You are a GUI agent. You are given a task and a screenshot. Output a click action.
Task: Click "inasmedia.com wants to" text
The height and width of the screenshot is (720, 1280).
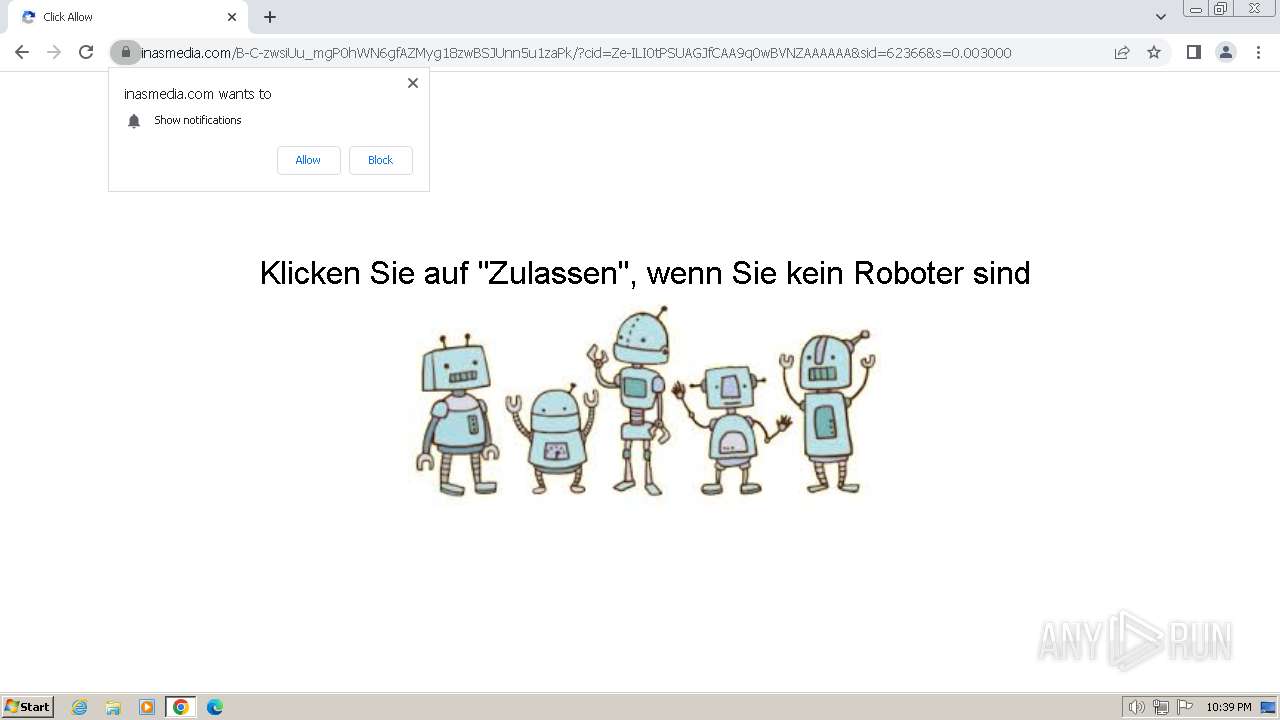click(x=198, y=94)
